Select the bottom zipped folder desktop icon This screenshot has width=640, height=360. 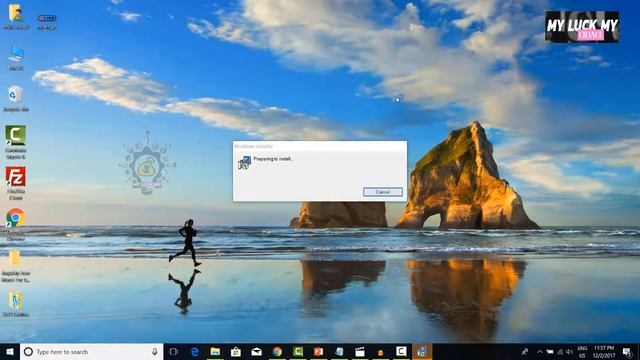click(x=16, y=304)
